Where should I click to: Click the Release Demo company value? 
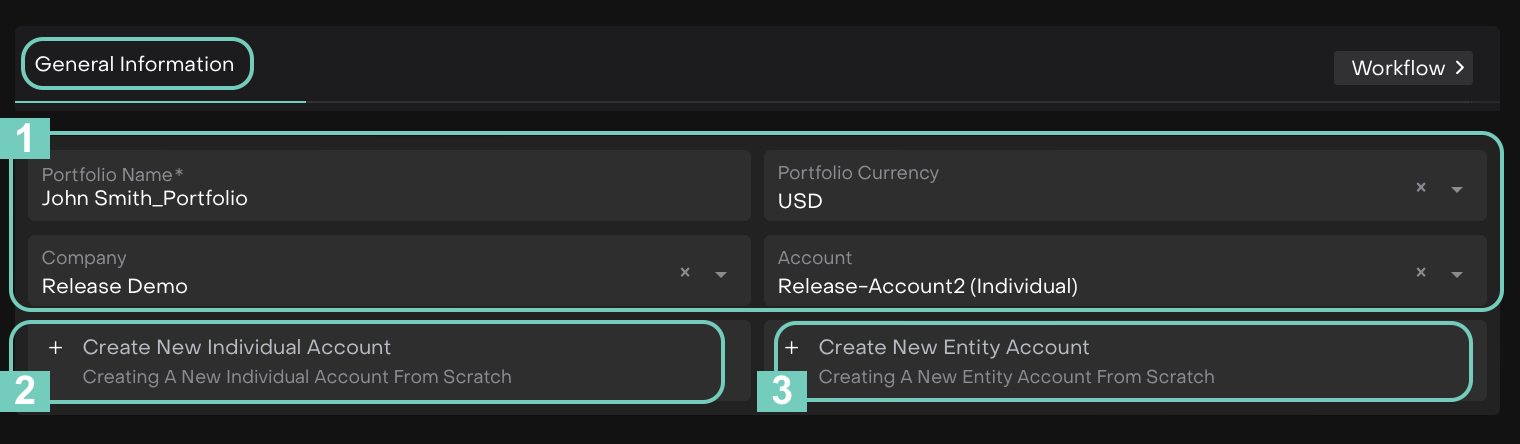pyautogui.click(x=114, y=286)
